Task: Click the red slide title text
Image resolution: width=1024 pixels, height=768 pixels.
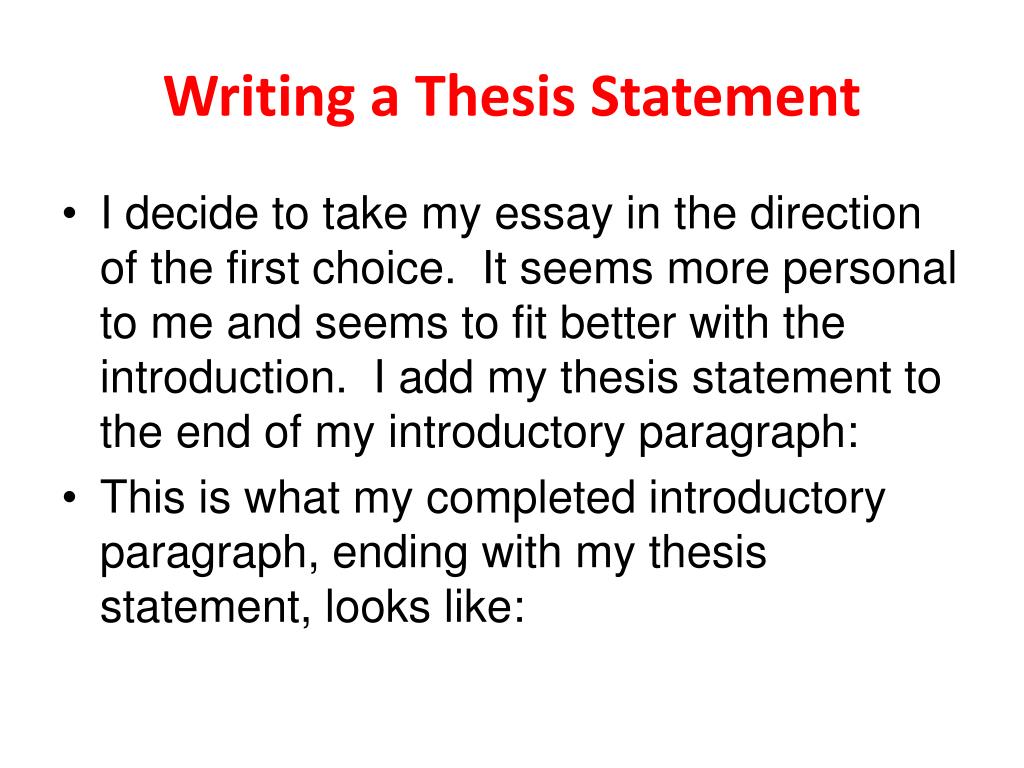Action: (511, 100)
